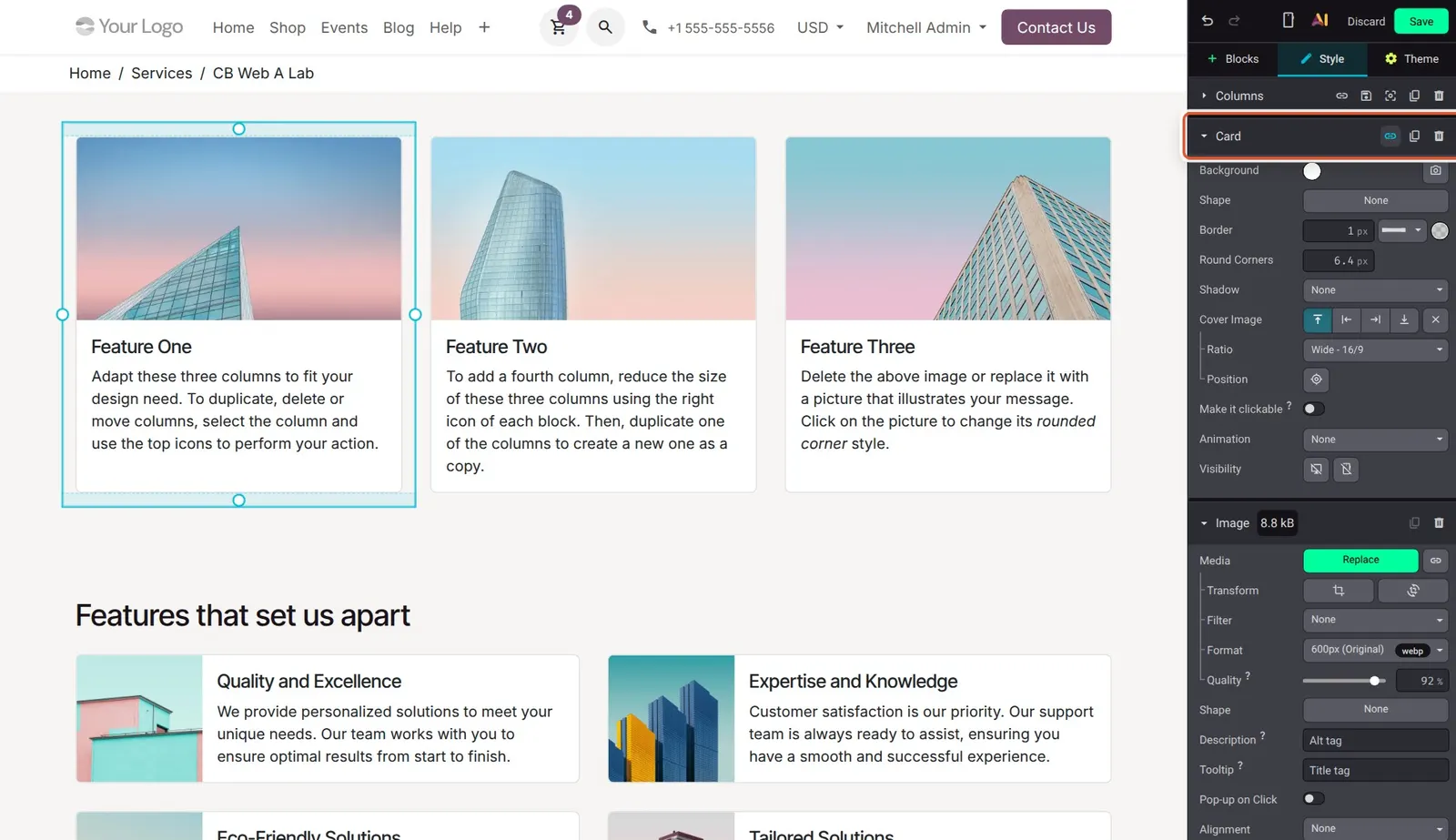Open the image Filter dropdown
This screenshot has width=1456, height=840.
point(1375,620)
